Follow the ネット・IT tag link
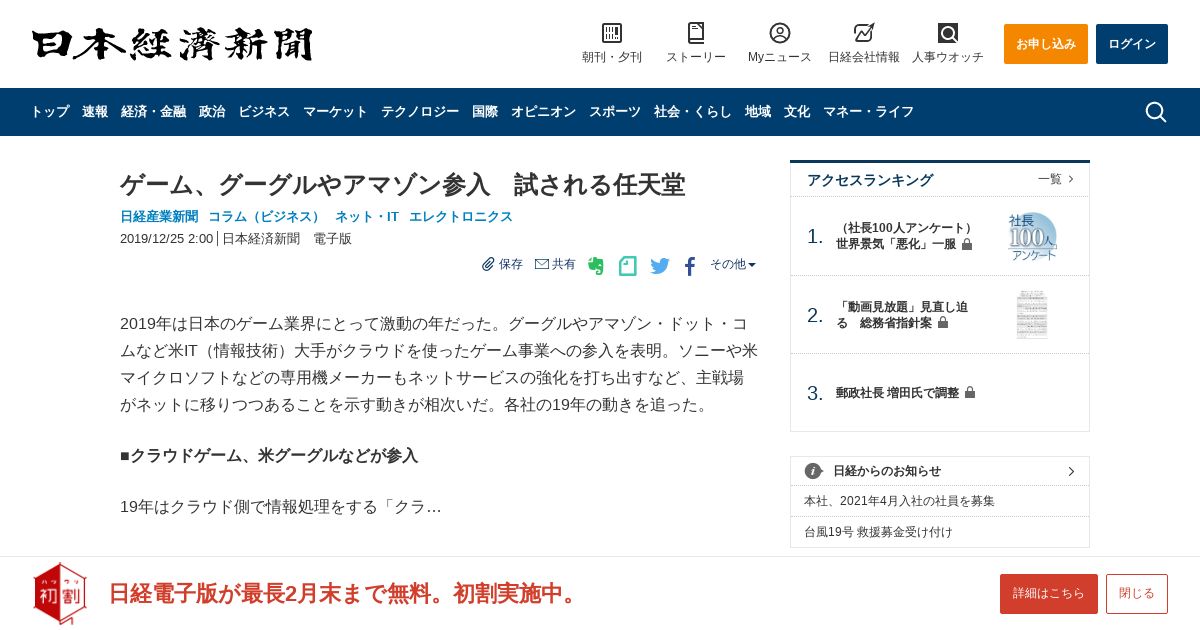 367,216
